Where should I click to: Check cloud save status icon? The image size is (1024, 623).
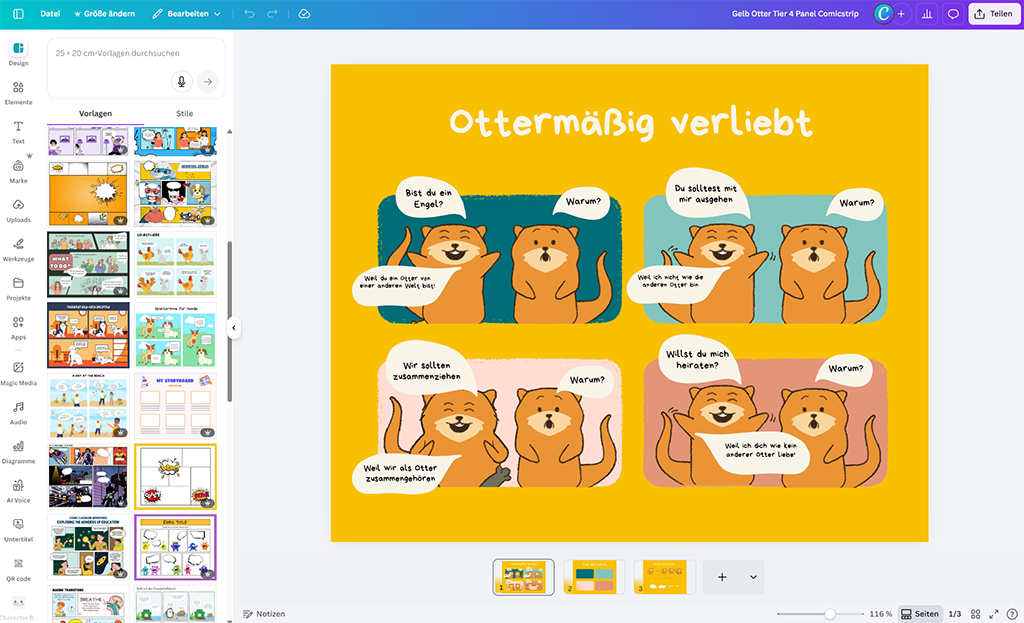pos(304,14)
